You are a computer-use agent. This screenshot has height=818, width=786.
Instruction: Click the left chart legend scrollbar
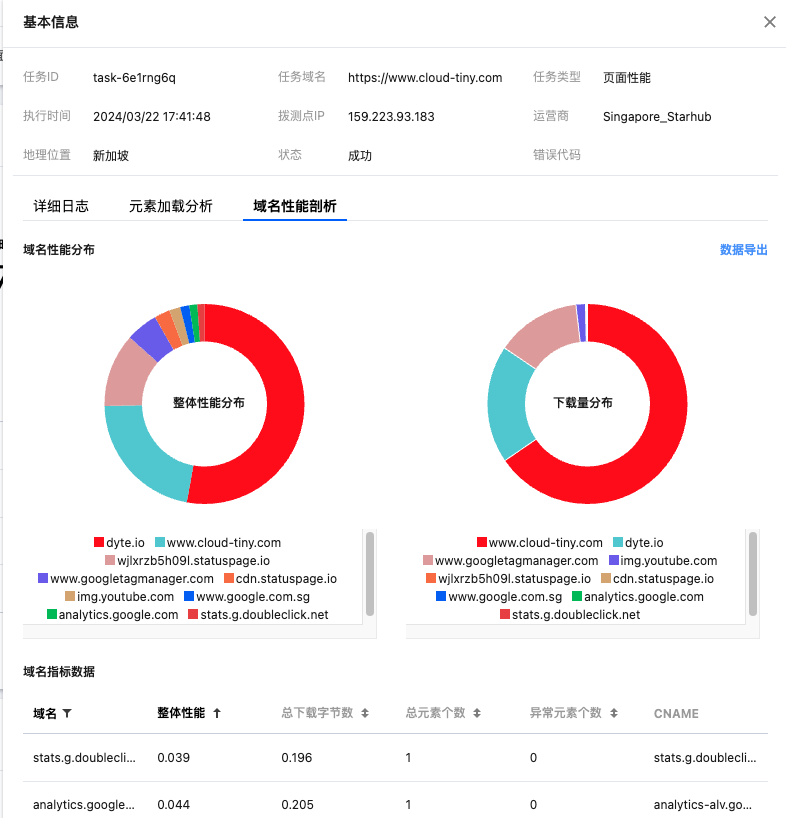370,574
